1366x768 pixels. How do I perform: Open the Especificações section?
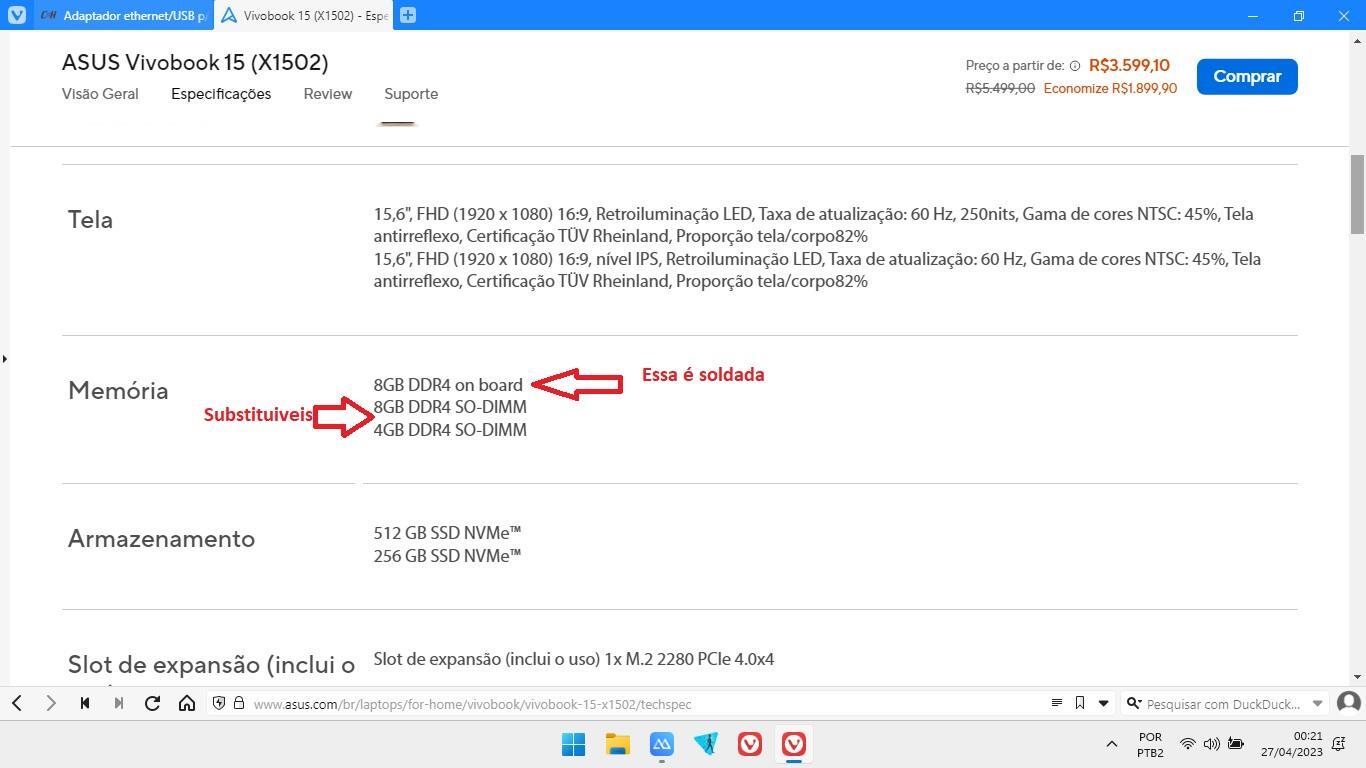(221, 94)
